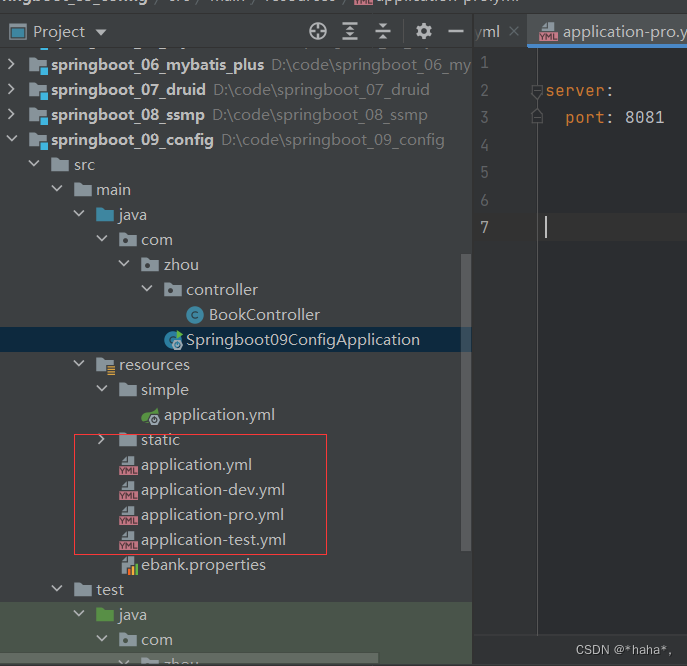The height and width of the screenshot is (666, 687).
Task: Click line number 7 in the gutter
Action: tap(484, 227)
